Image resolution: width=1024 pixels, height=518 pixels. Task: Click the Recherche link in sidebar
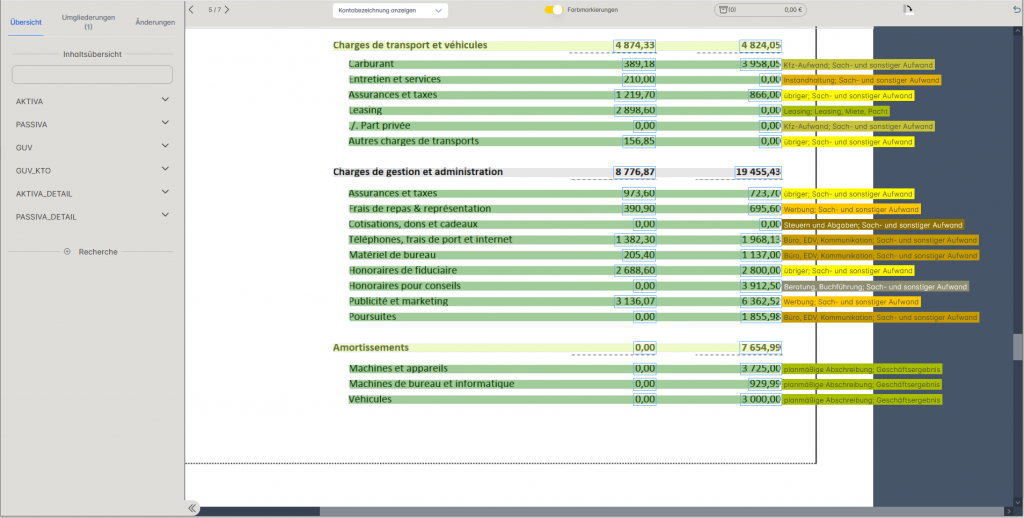tap(98, 252)
